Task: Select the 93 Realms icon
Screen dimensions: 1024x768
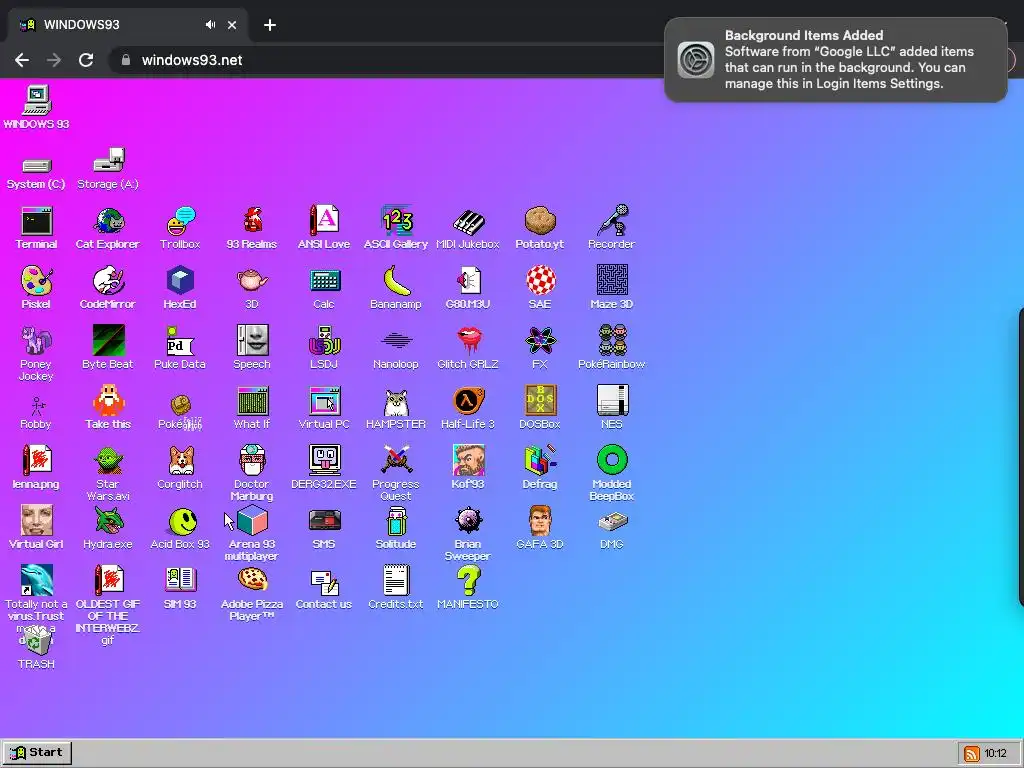Action: pos(252,221)
